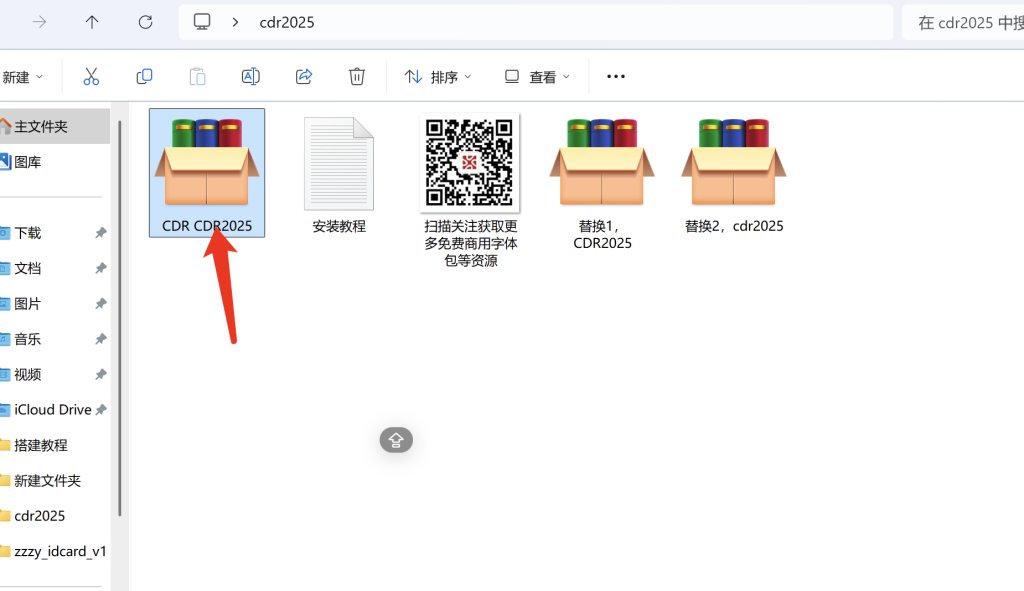Cut the selected file with scissors icon

coord(91,76)
